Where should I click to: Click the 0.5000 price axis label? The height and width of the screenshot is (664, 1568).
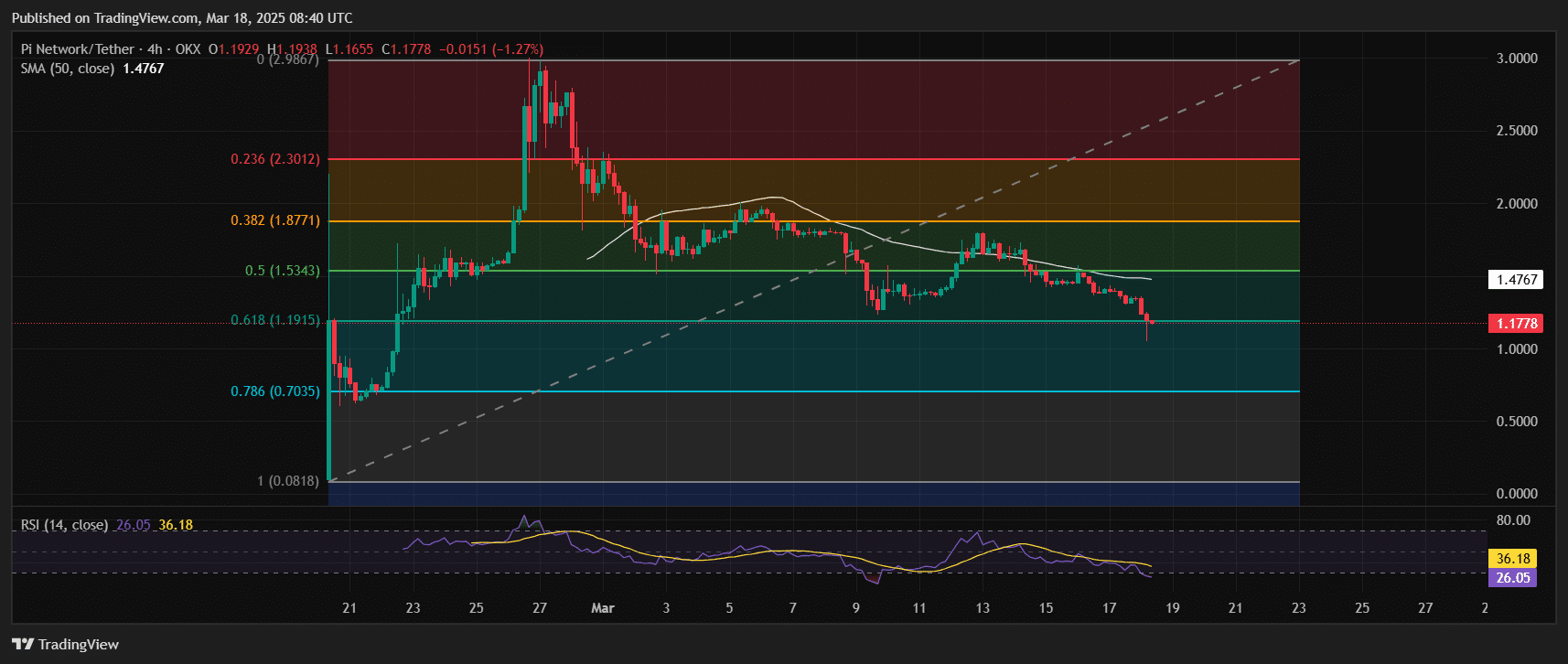[x=1517, y=422]
